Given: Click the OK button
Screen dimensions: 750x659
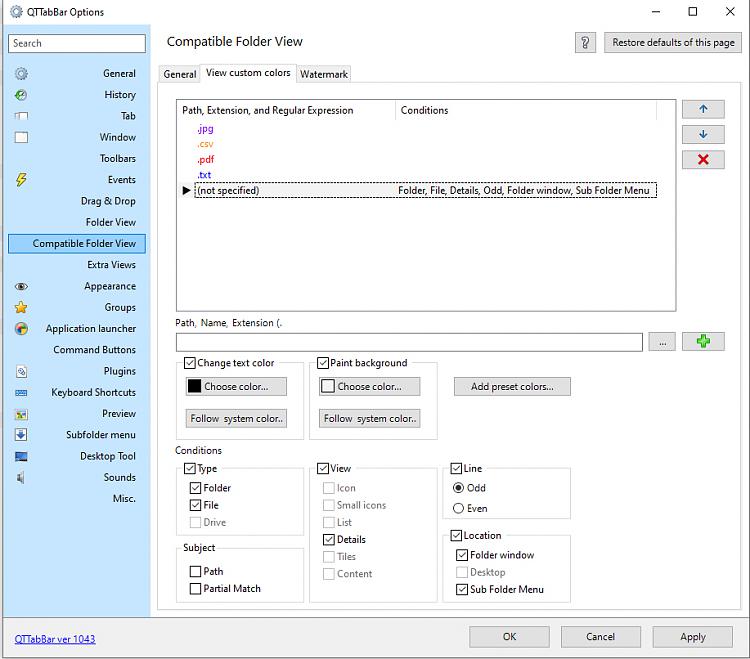Looking at the screenshot, I should pos(509,637).
